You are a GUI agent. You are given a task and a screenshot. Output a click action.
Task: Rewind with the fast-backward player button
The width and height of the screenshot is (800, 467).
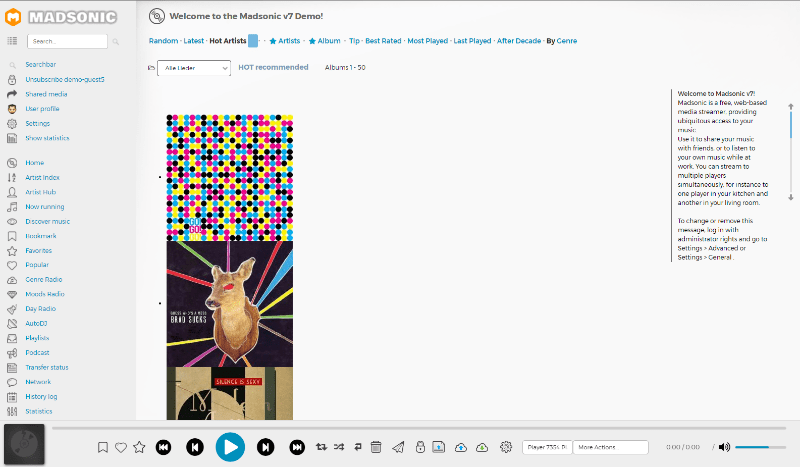coord(163,448)
